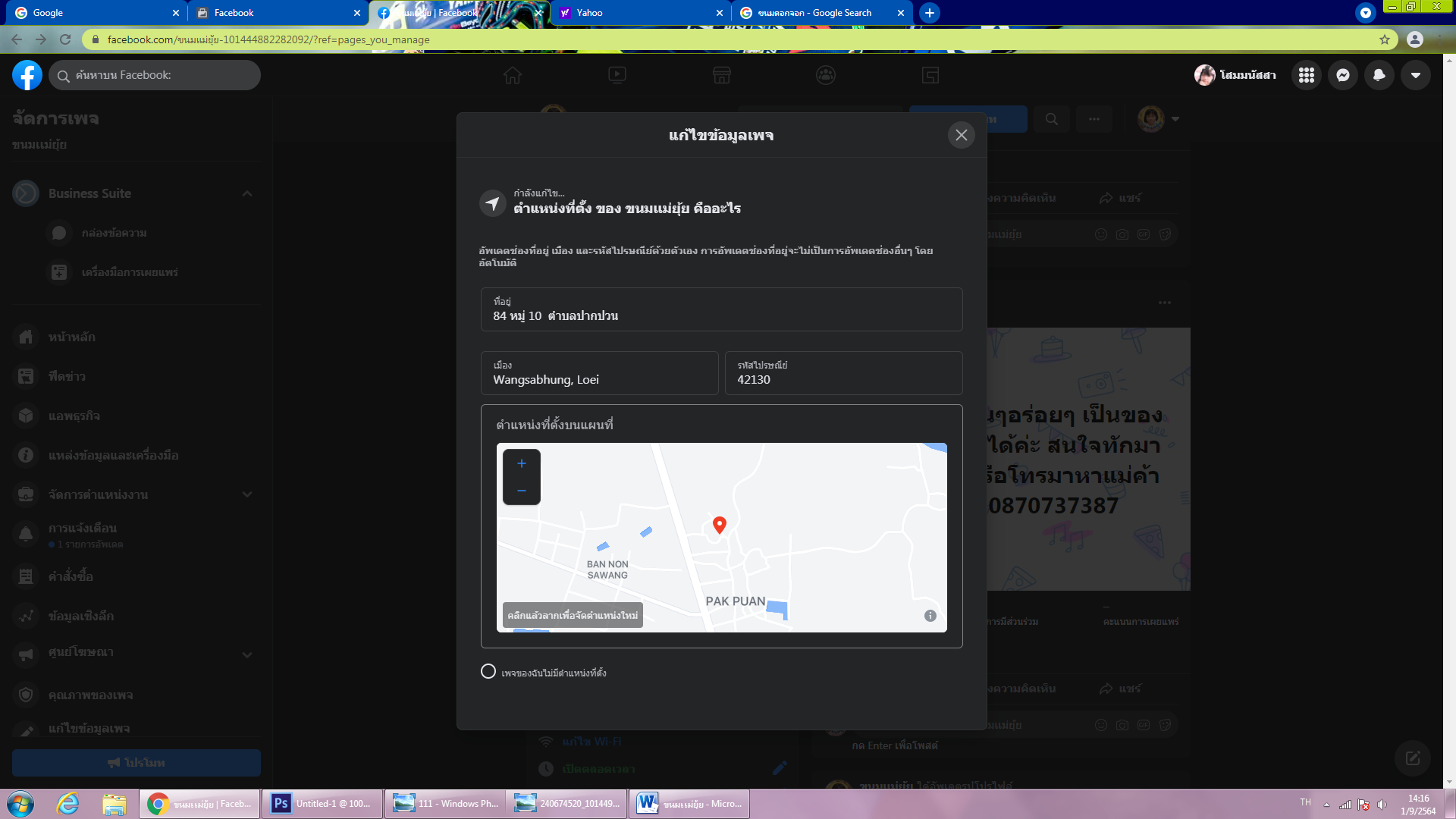Zoom out on the map

tap(522, 491)
